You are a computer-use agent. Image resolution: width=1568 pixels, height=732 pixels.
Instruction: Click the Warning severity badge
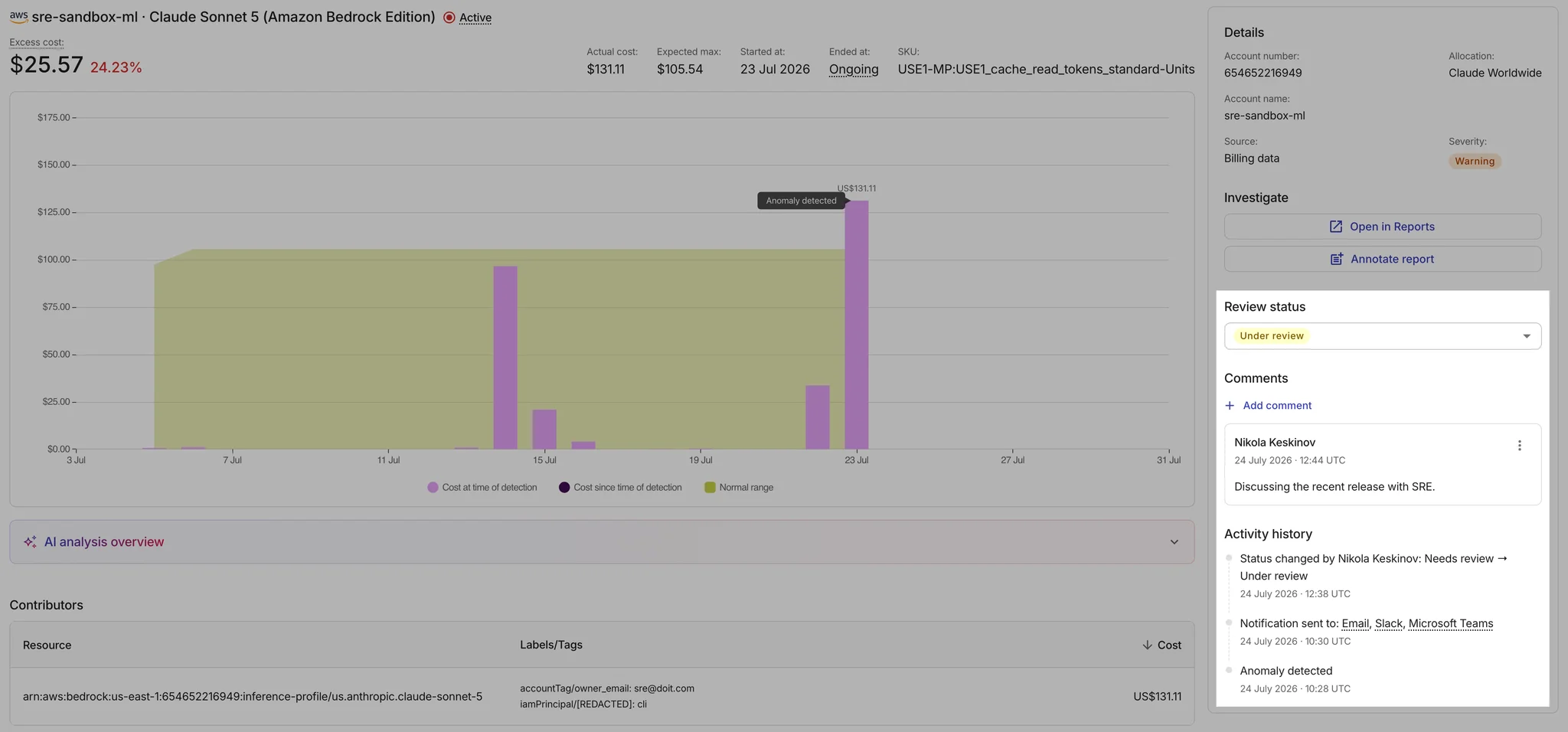pos(1475,162)
